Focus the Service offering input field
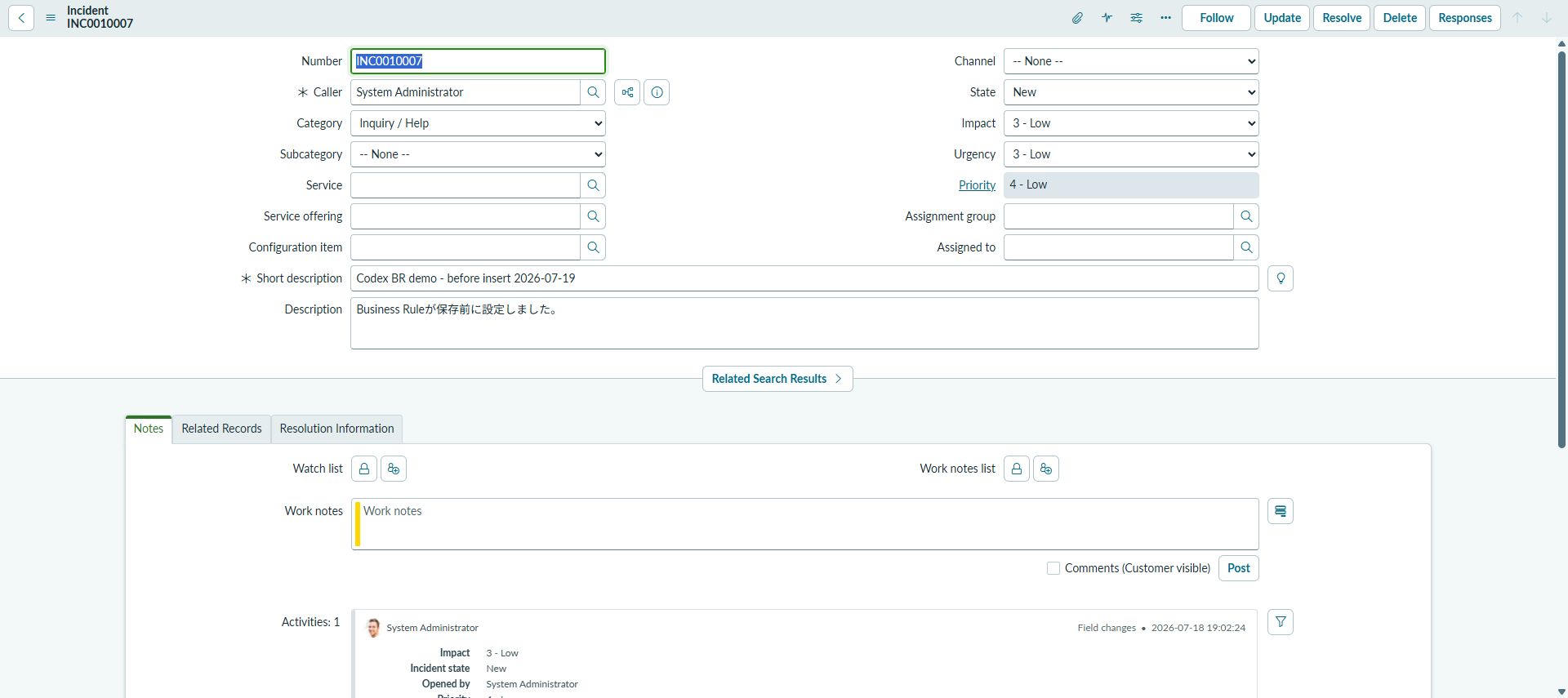 (x=465, y=216)
